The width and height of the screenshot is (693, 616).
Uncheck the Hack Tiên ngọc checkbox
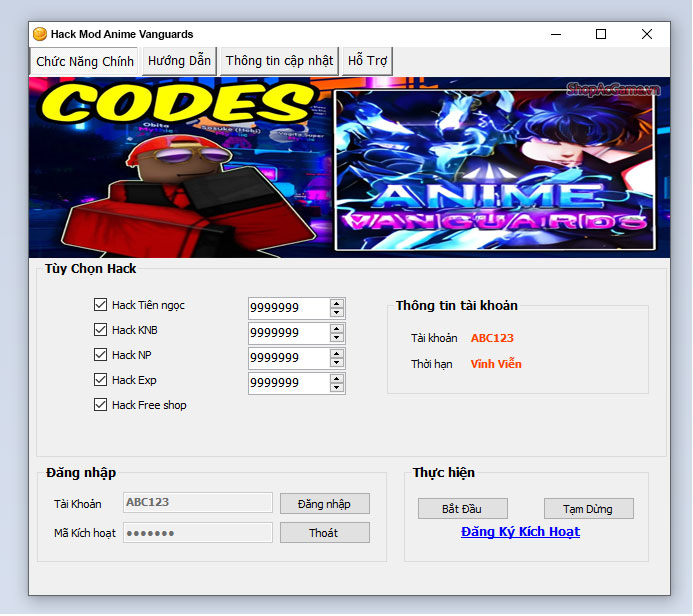tap(100, 305)
